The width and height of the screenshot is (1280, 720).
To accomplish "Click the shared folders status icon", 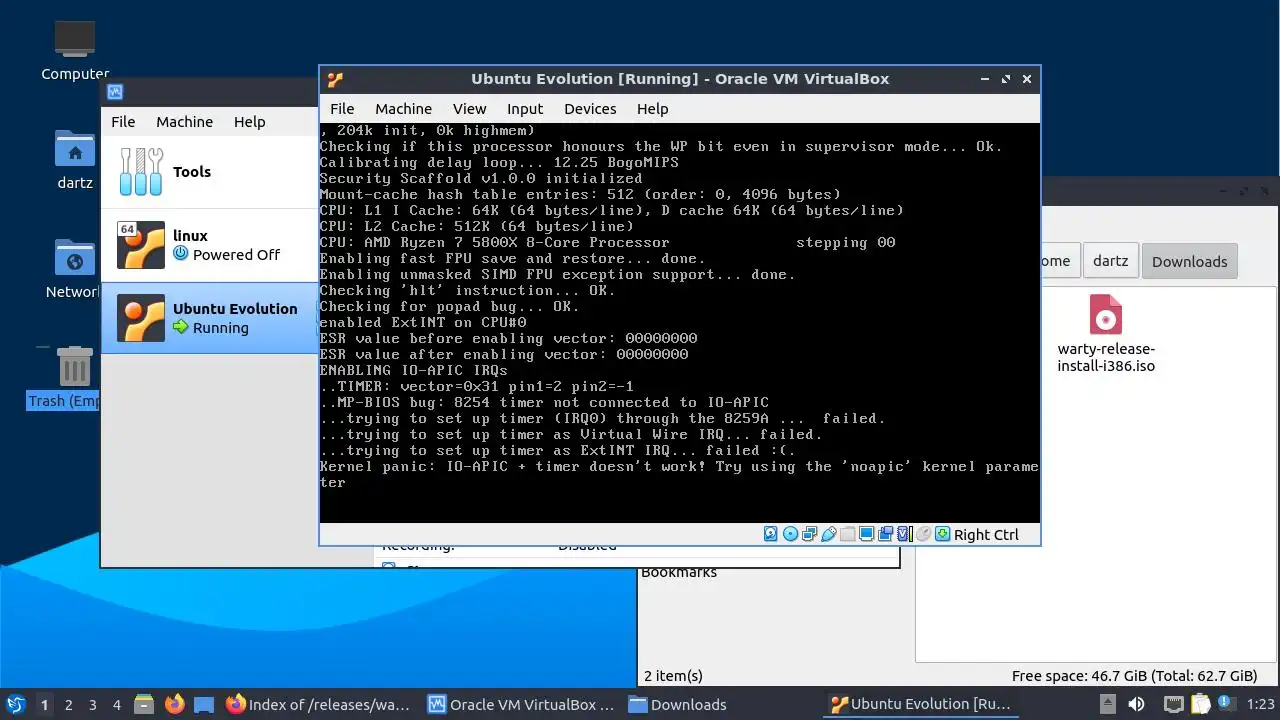I will pos(847,534).
